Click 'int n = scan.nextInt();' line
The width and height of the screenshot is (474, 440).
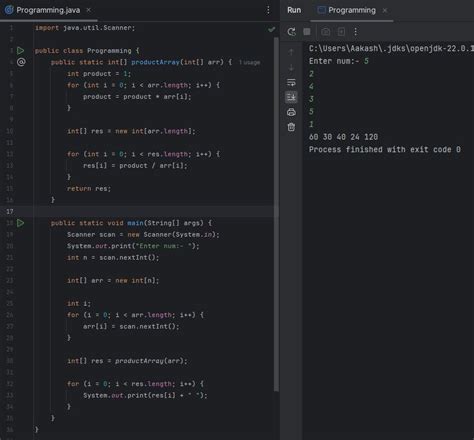tap(113, 257)
